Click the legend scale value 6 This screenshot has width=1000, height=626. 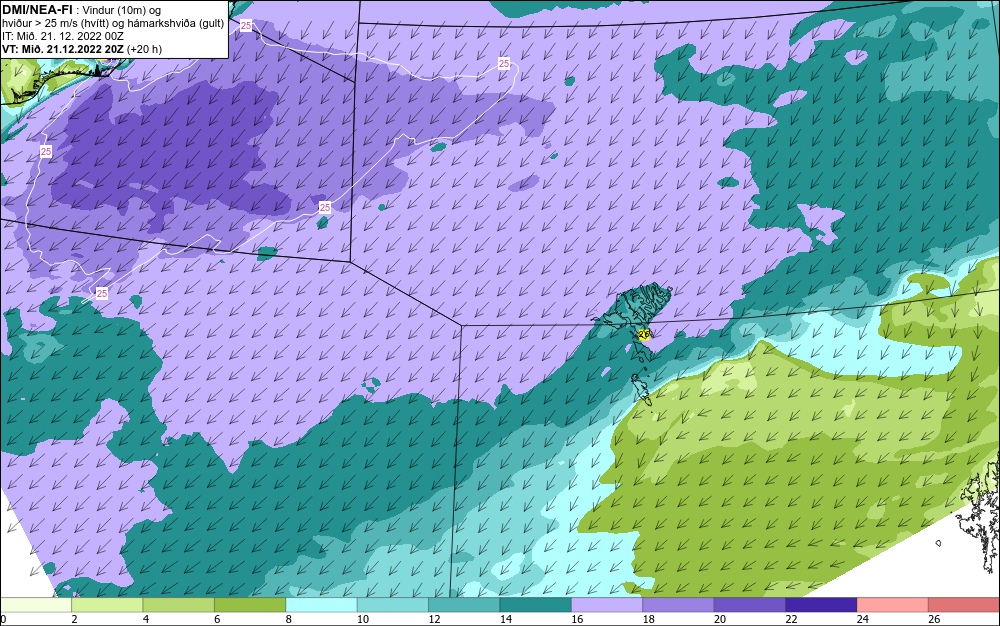tap(217, 619)
